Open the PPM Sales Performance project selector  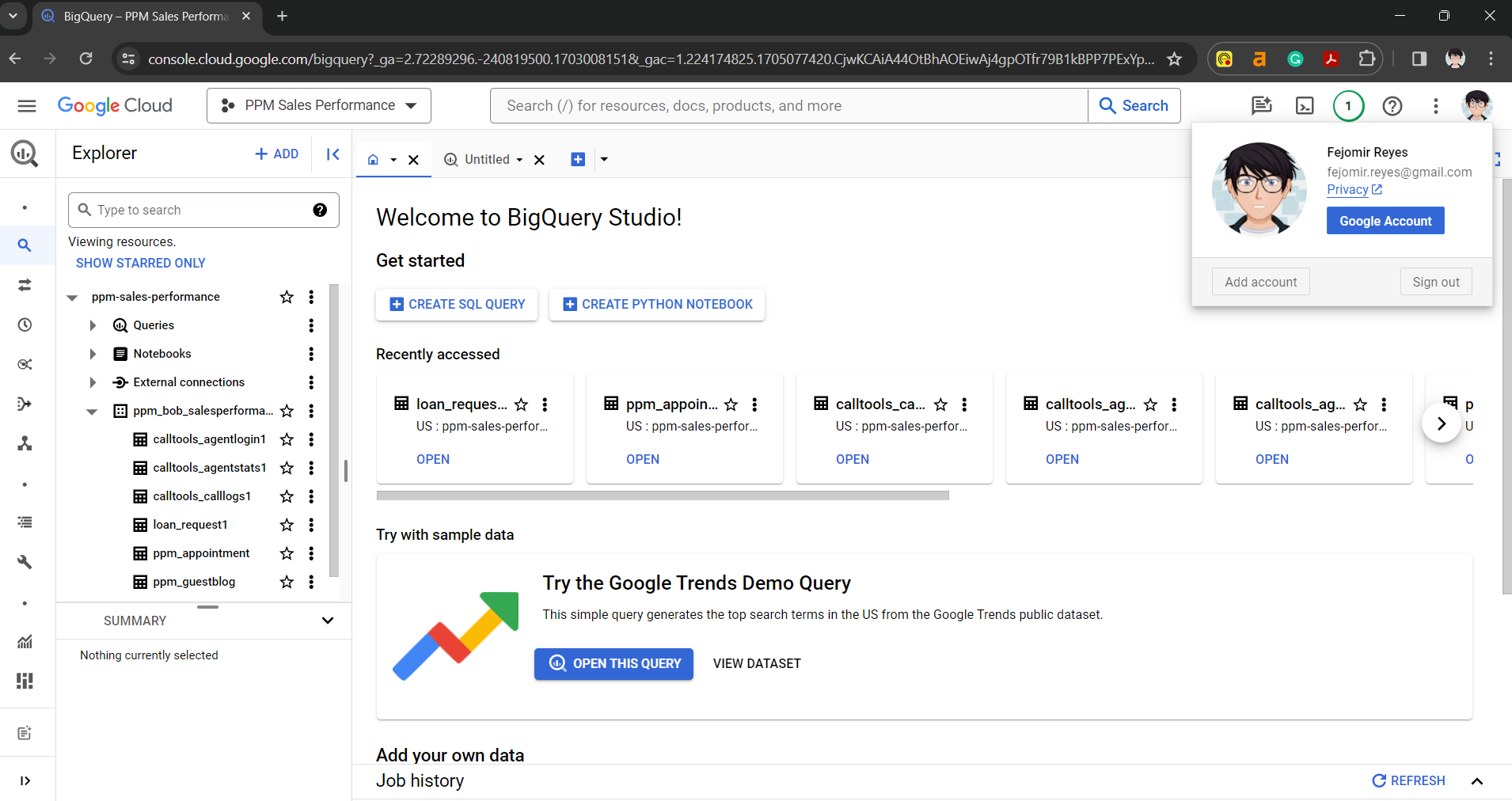tap(319, 105)
